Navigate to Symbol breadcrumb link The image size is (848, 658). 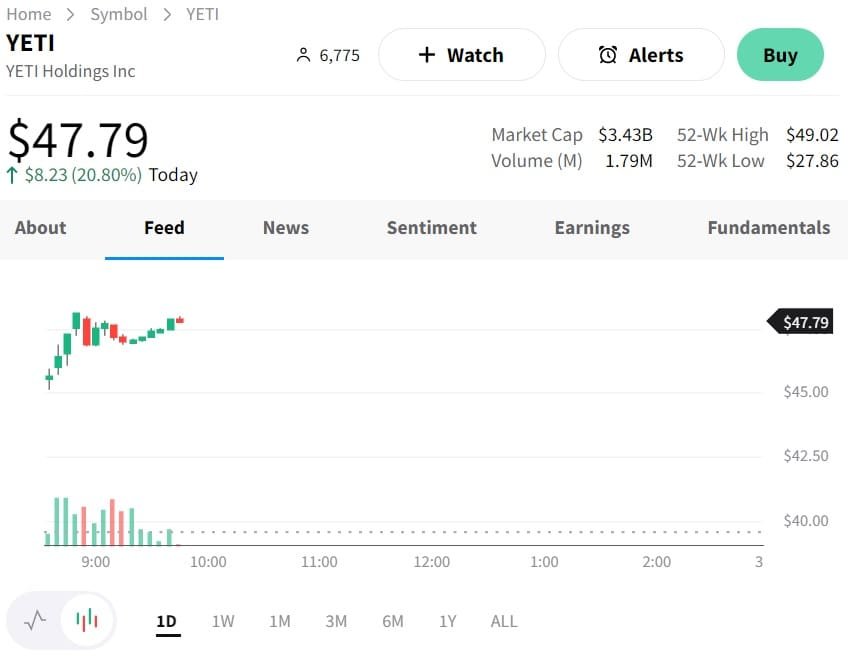tap(119, 14)
